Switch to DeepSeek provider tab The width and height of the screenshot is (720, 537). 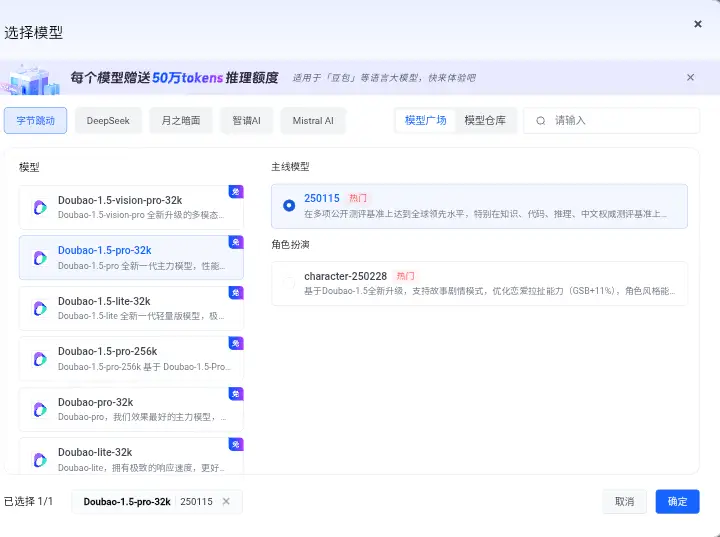click(108, 120)
